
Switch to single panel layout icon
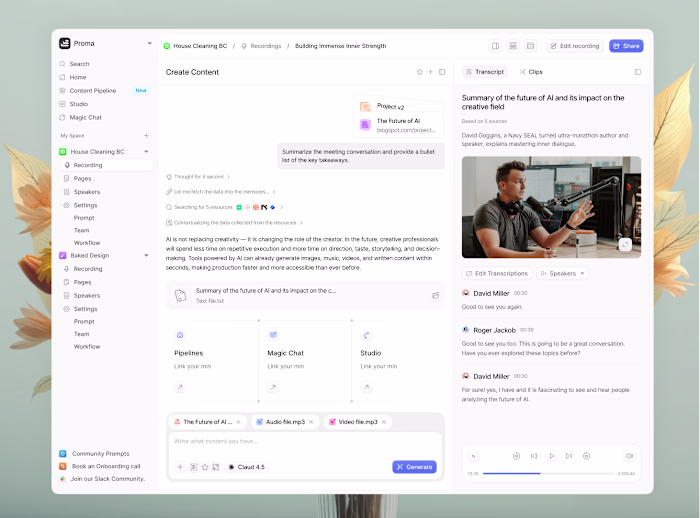[x=530, y=46]
